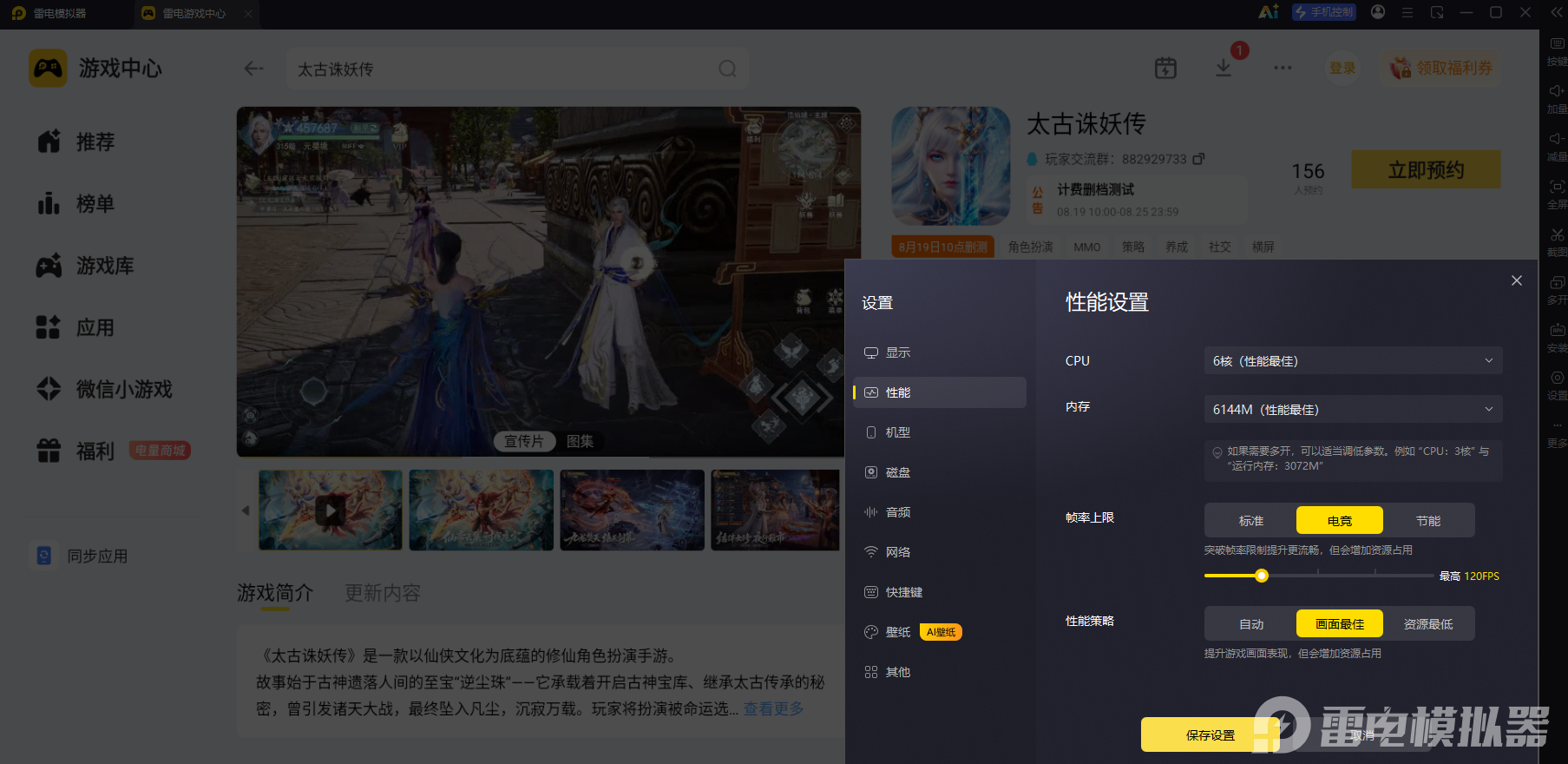The height and width of the screenshot is (764, 1568).
Task: Switch to the 更新内容 tab
Action: pos(383,593)
